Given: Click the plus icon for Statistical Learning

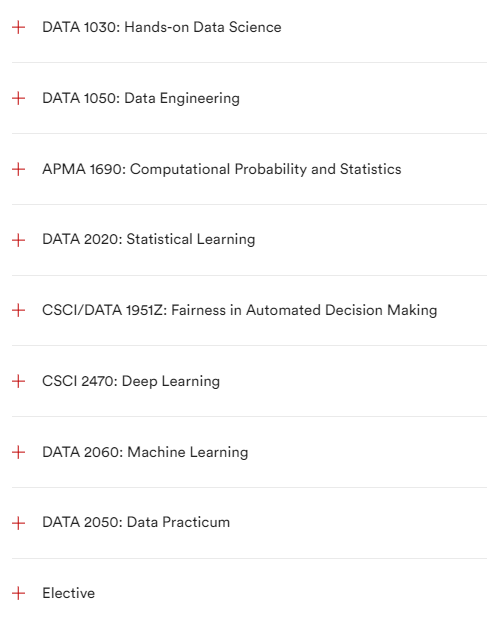Looking at the screenshot, I should (18, 240).
